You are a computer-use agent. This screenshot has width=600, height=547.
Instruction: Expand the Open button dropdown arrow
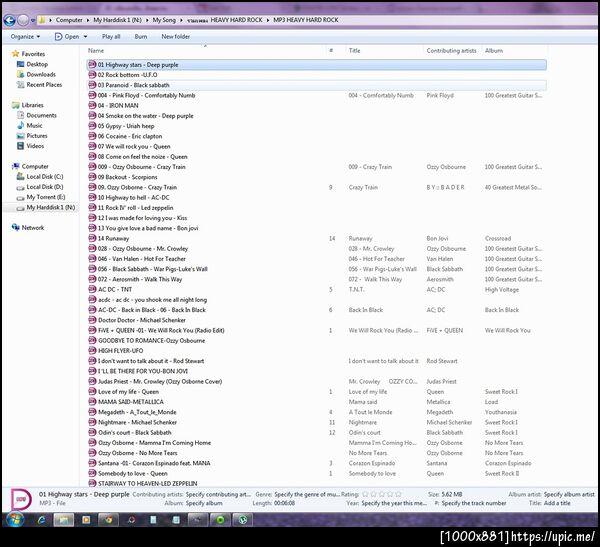point(85,37)
